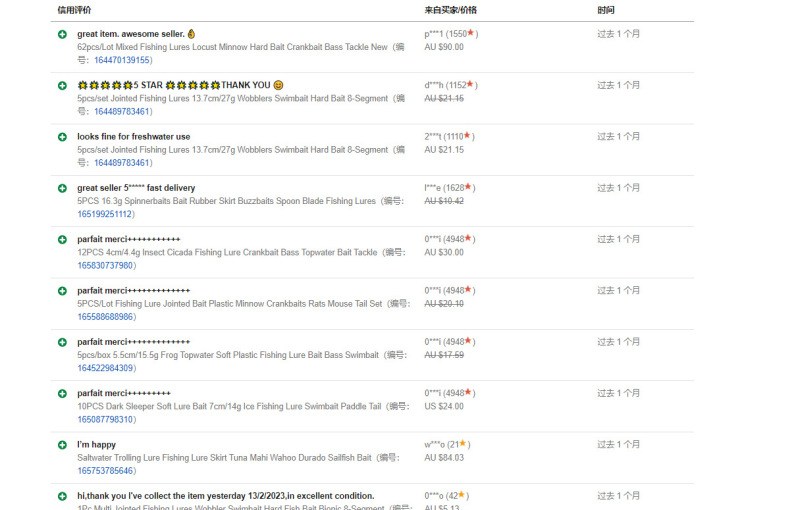Click the '时间' column header

(x=606, y=10)
